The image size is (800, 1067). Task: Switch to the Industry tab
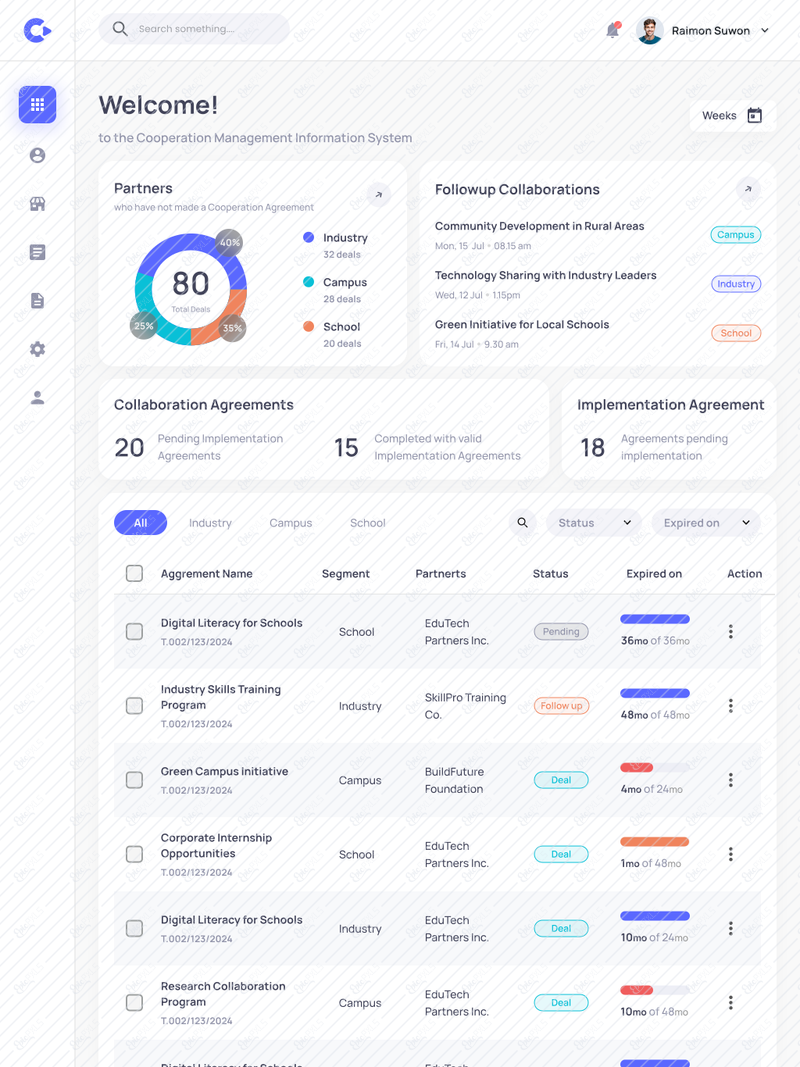(x=210, y=523)
